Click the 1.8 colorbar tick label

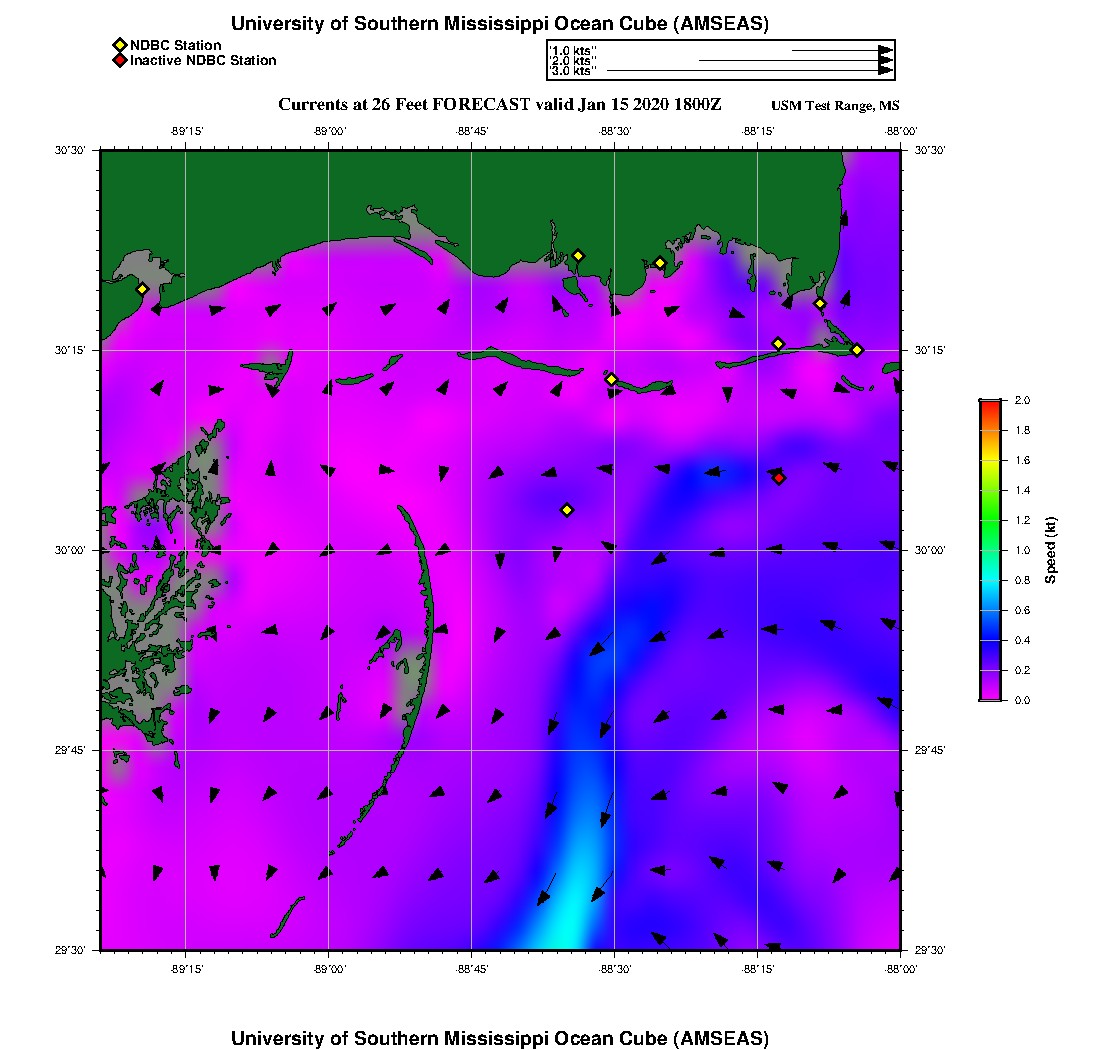point(1022,430)
